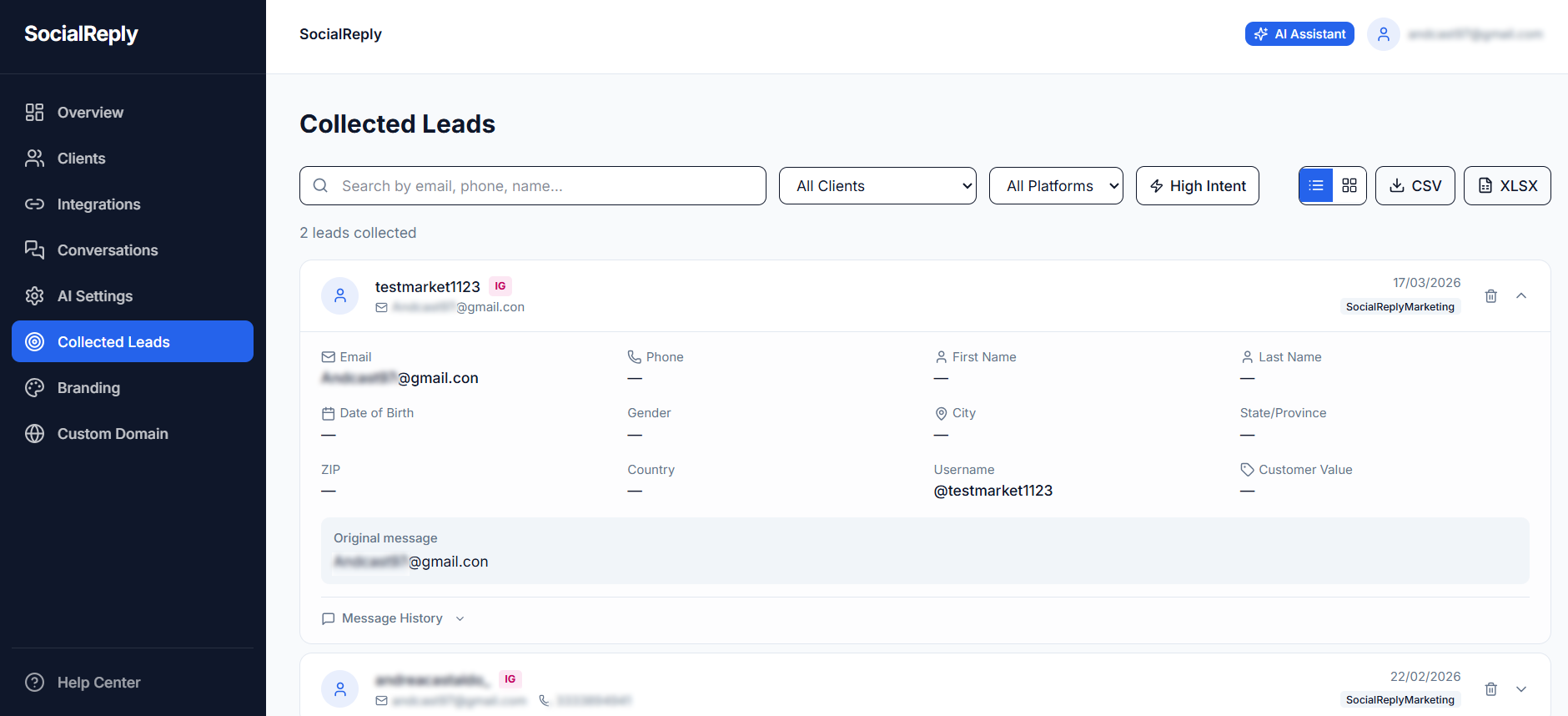Open the user account avatar icon
Viewport: 1568px width, 716px height.
1384,34
